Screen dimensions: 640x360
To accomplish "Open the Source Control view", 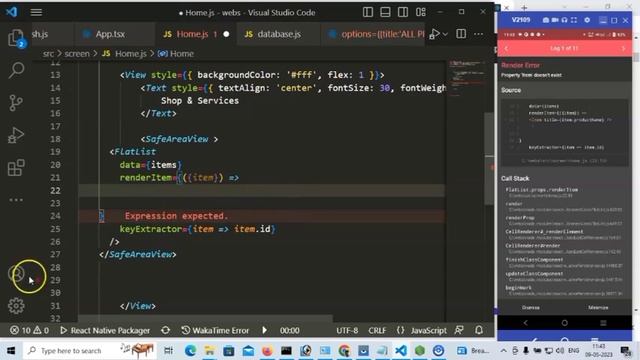I will pyautogui.click(x=16, y=102).
